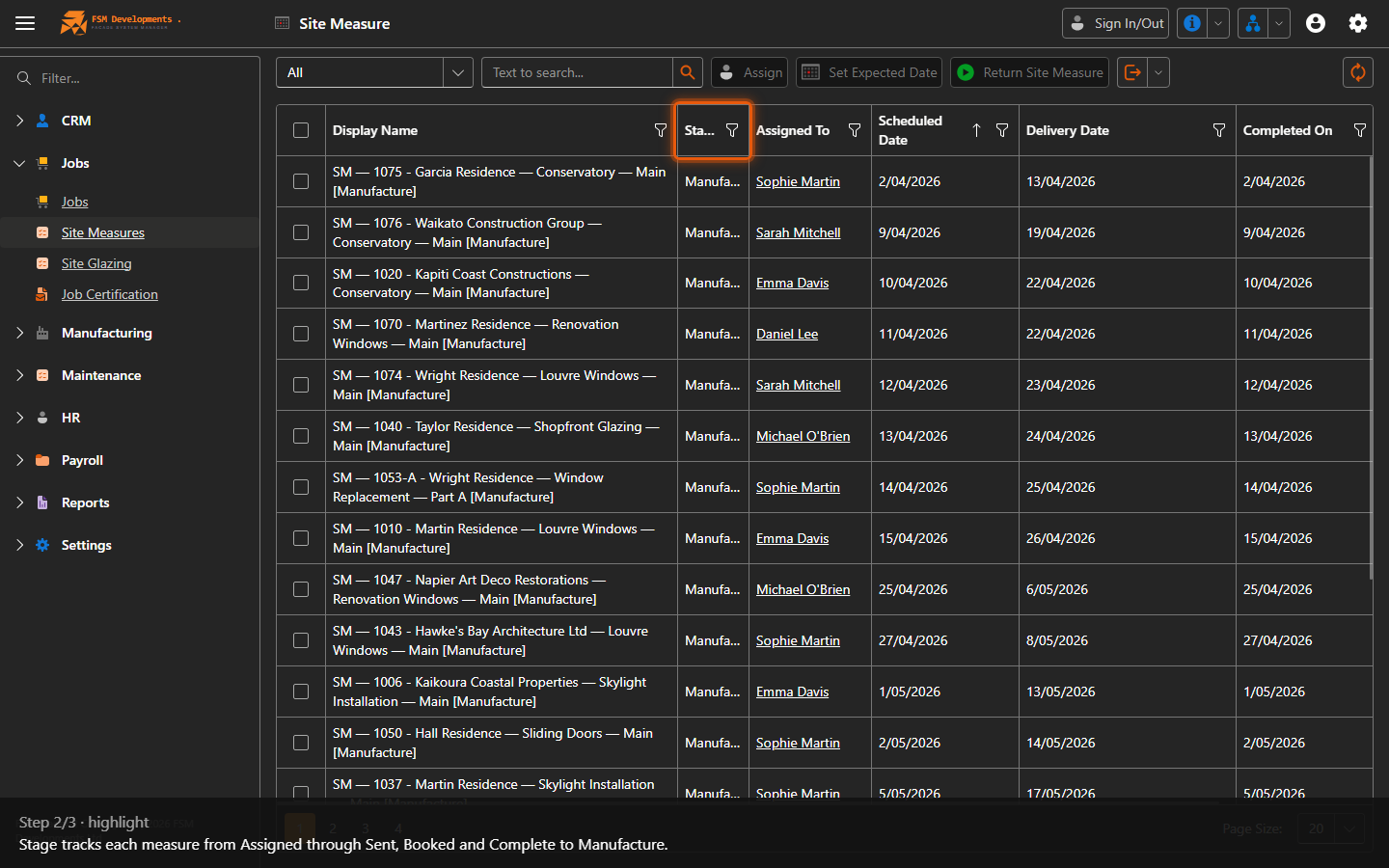Collapse the Jobs tree section
The height and width of the screenshot is (868, 1389).
coord(19,163)
